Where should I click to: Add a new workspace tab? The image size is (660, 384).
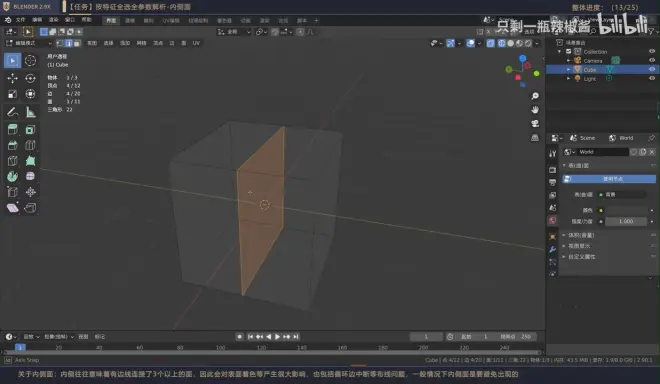(x=317, y=21)
